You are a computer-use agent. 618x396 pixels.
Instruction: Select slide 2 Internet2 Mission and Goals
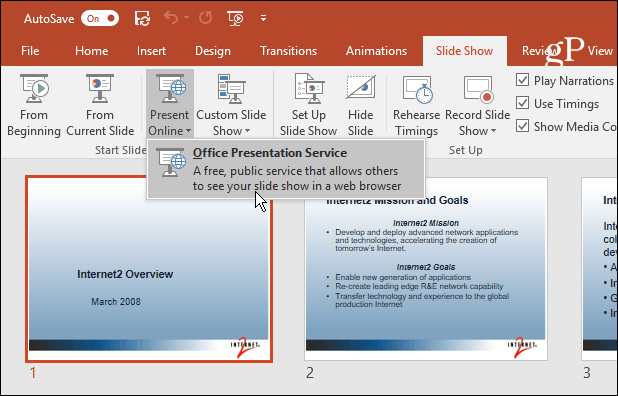426,269
